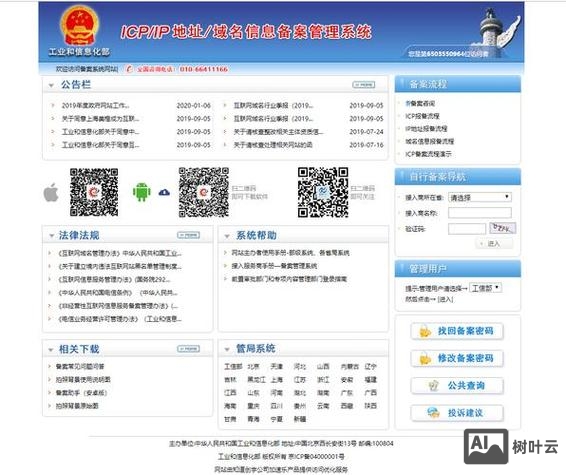Select 青海 in 管局系统 list

click(253, 419)
